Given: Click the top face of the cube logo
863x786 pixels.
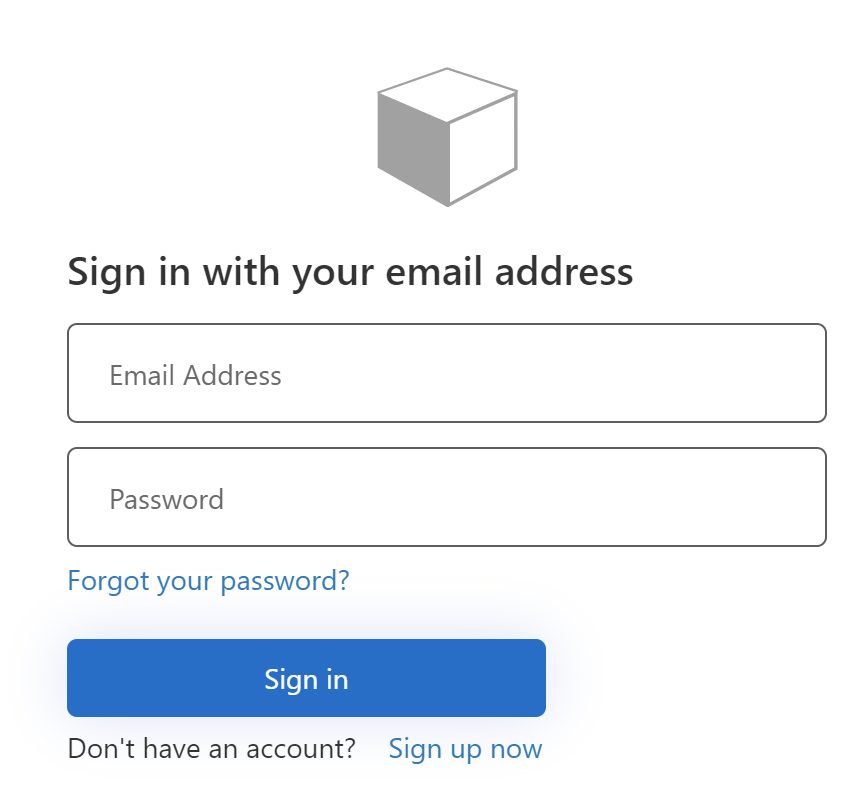Looking at the screenshot, I should coord(447,94).
